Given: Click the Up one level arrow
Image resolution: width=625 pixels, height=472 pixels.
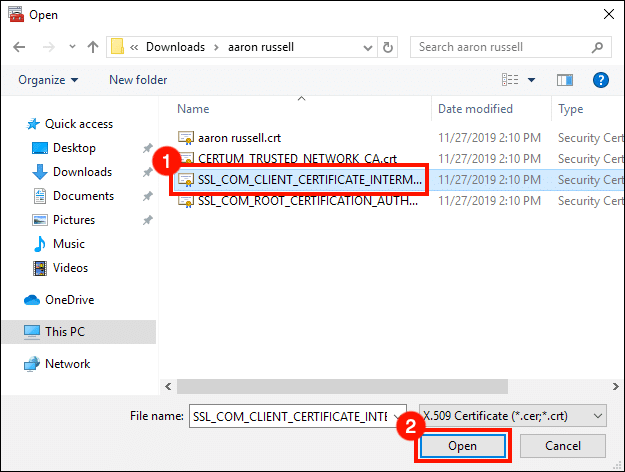Looking at the screenshot, I should (x=93, y=47).
